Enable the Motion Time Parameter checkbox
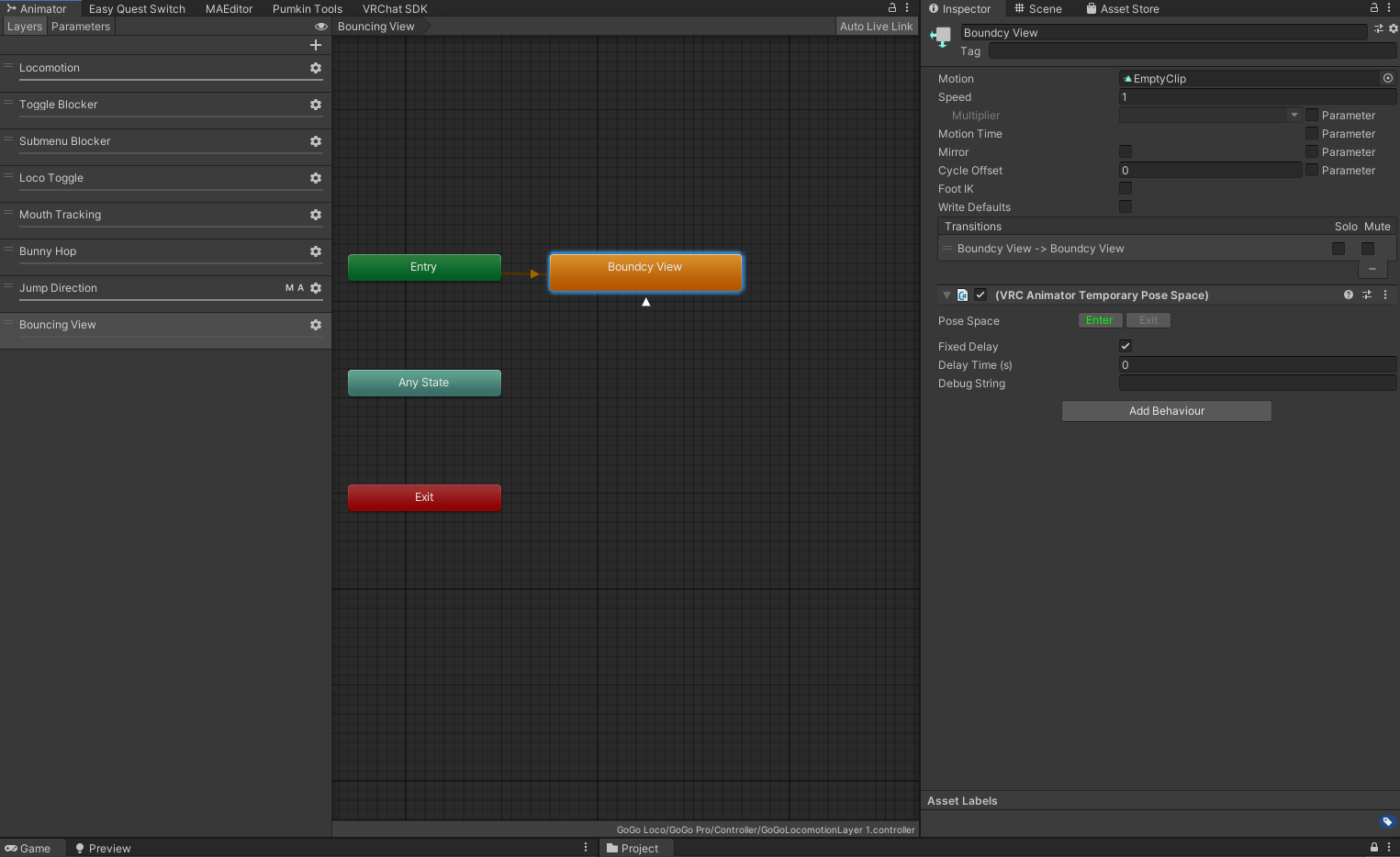This screenshot has height=857, width=1400. [1312, 133]
